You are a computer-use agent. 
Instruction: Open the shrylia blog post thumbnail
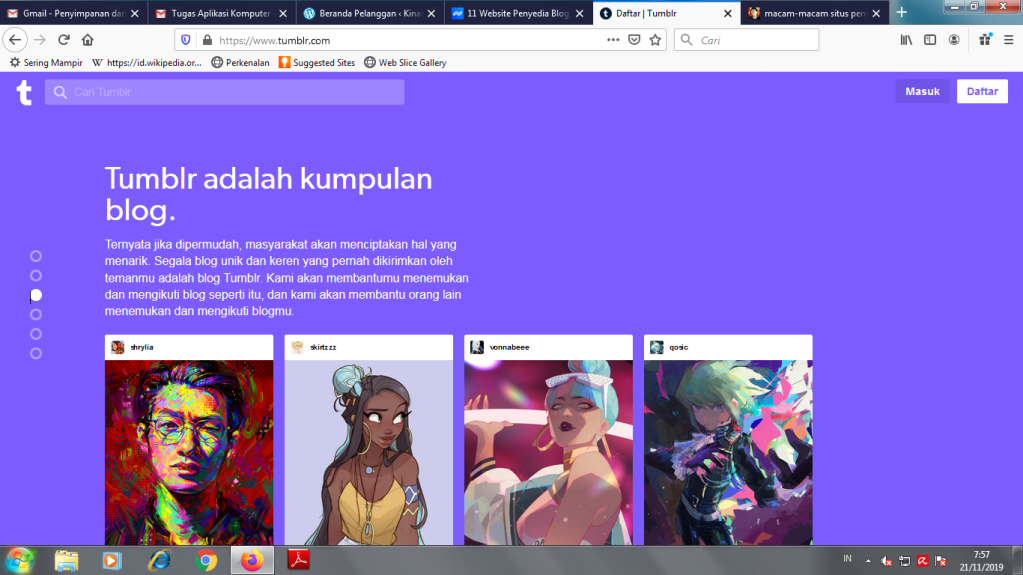coord(189,450)
